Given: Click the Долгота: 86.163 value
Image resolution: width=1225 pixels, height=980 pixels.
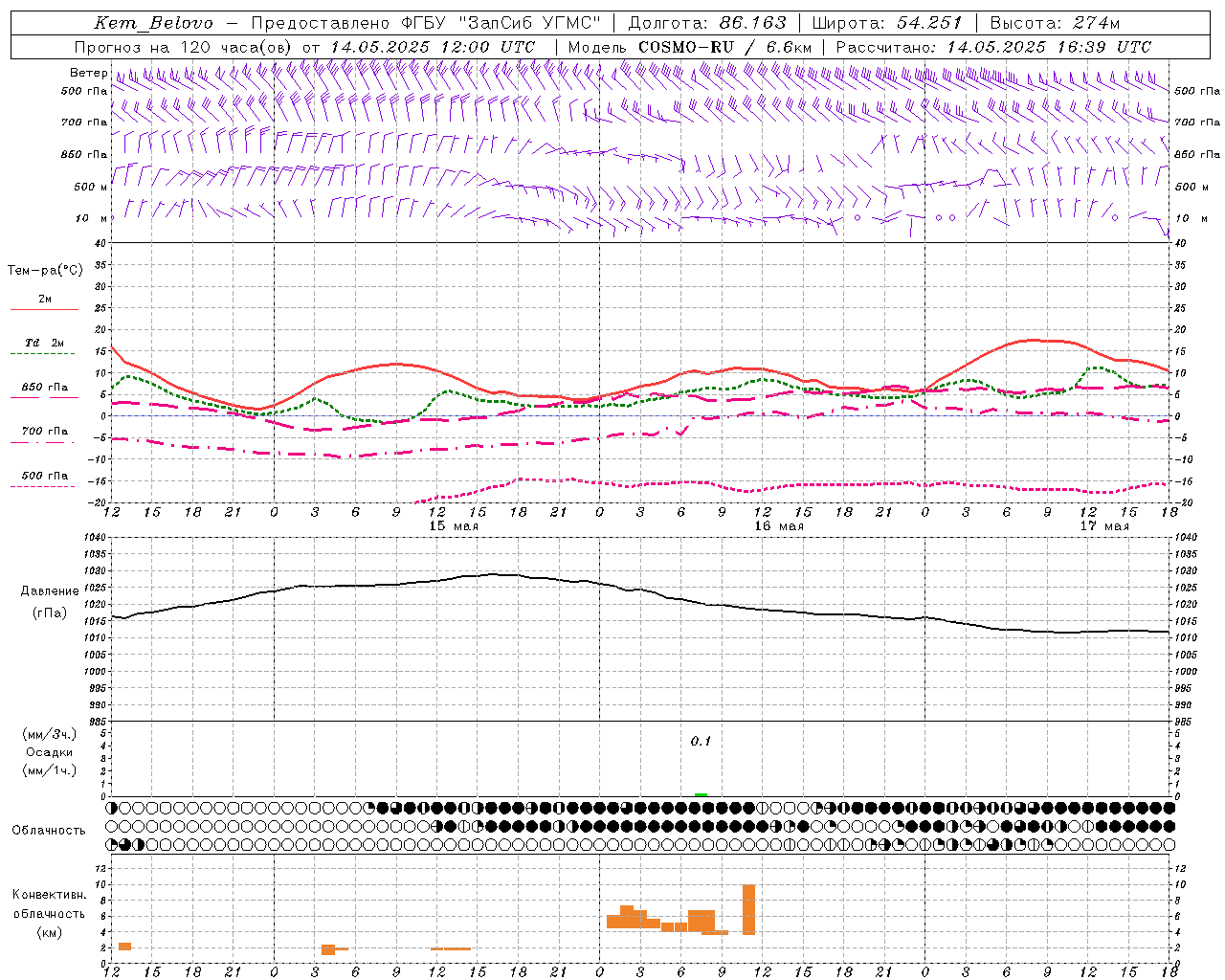Looking at the screenshot, I should [x=707, y=23].
